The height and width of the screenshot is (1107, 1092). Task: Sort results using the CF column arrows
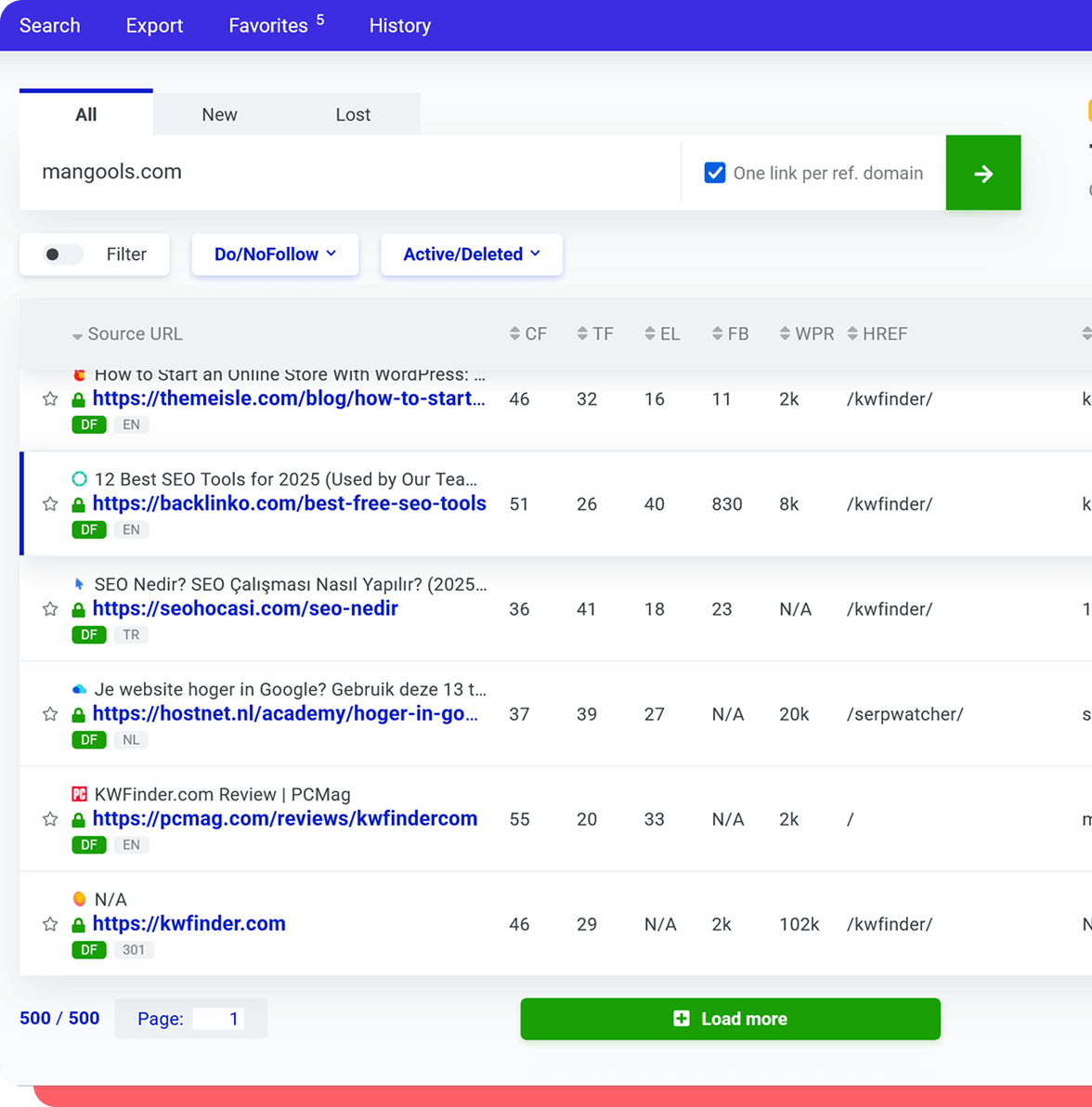tap(513, 333)
